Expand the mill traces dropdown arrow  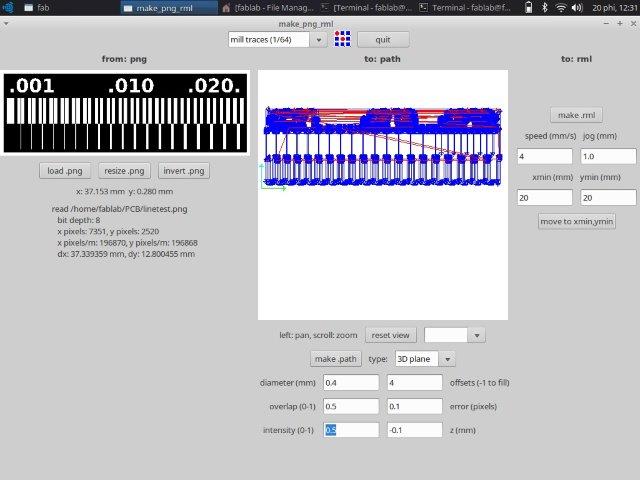click(318, 40)
